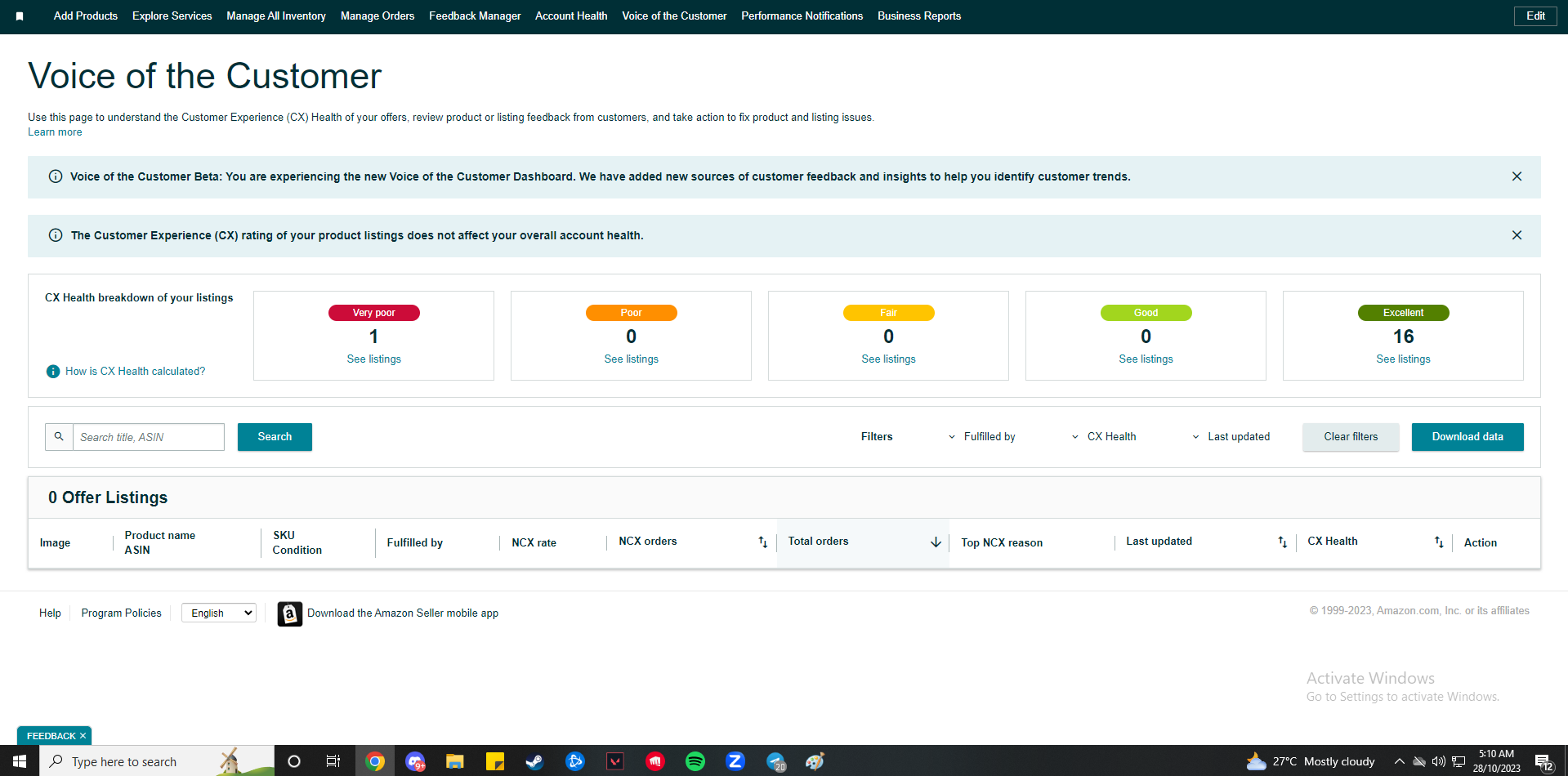See listings rated Very poor
1568x776 pixels.
[x=374, y=359]
